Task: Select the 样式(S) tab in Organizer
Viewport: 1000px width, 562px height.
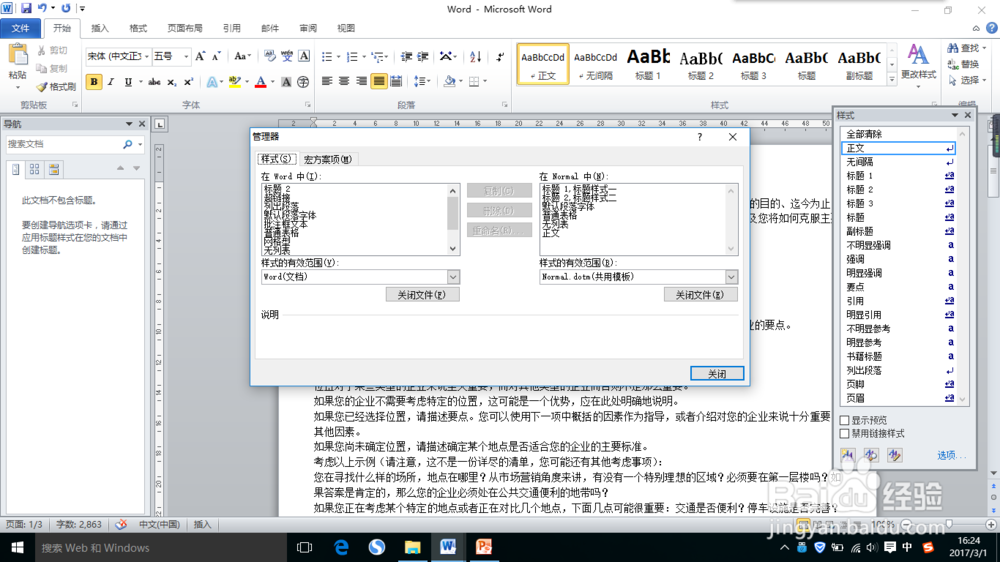Action: (x=276, y=159)
